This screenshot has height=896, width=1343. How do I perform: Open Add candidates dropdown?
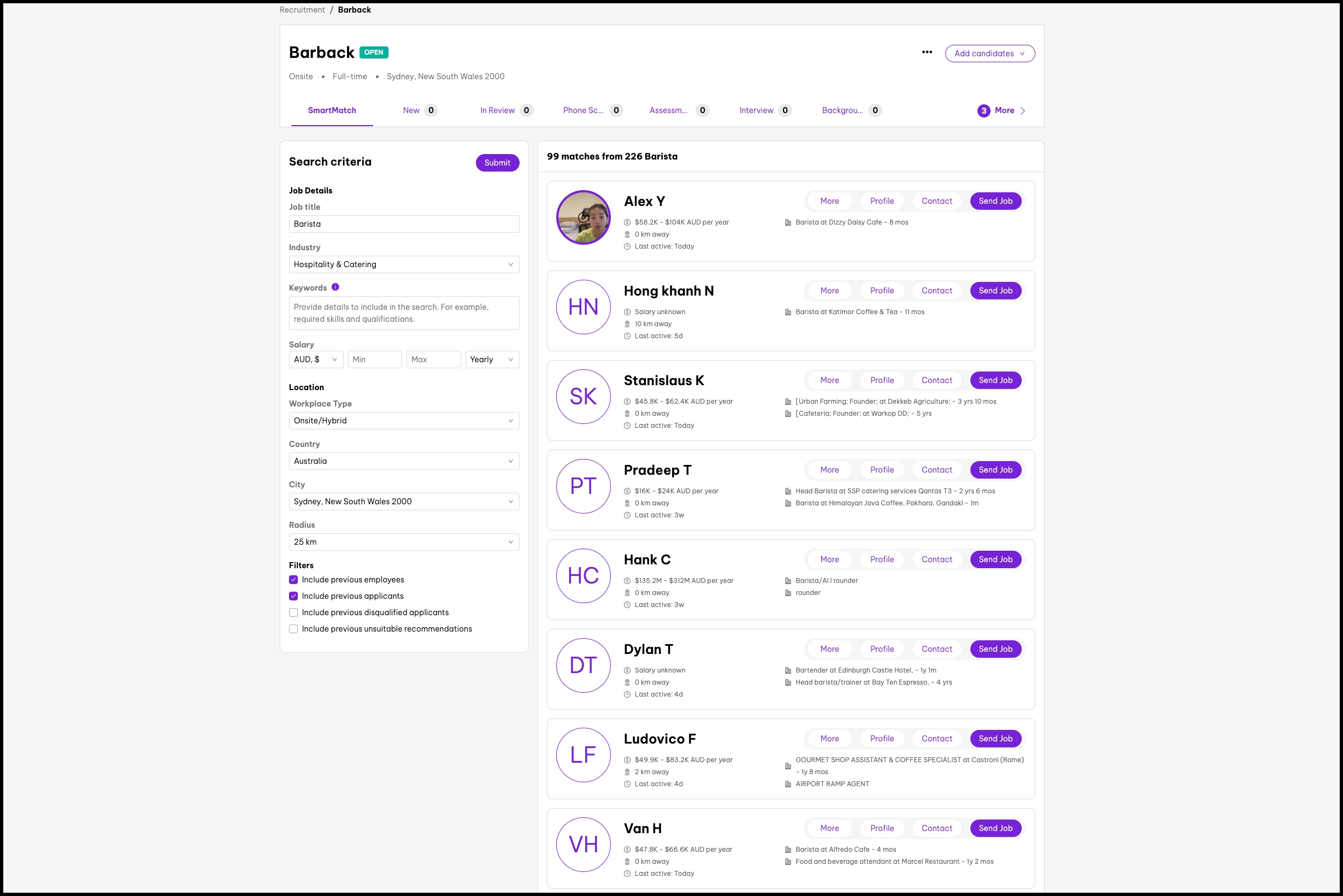point(989,54)
